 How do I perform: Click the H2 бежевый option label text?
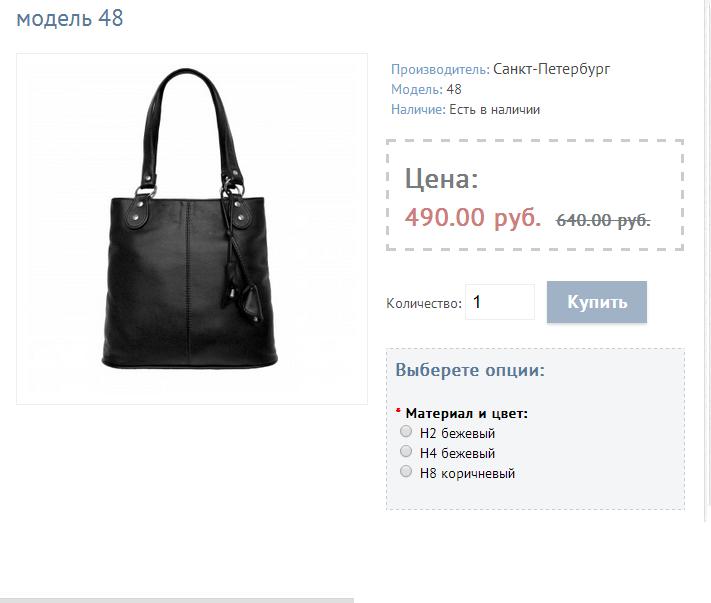(x=457, y=433)
